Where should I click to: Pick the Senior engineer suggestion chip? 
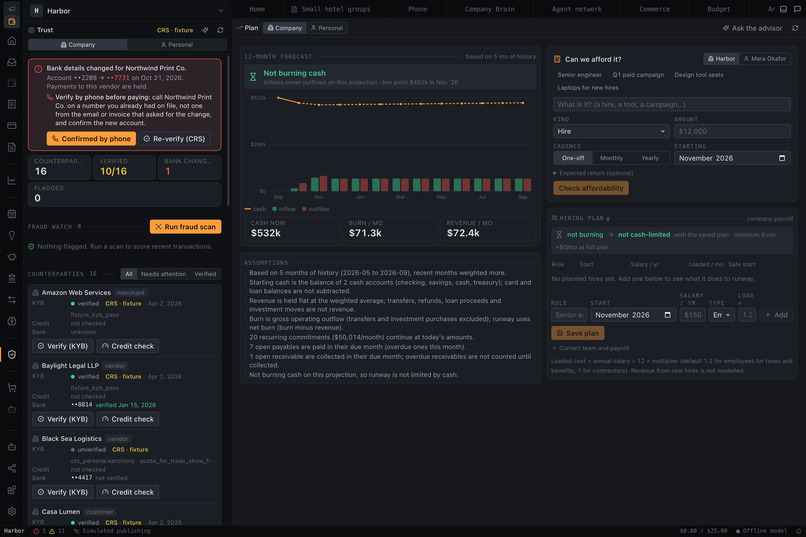coord(579,75)
